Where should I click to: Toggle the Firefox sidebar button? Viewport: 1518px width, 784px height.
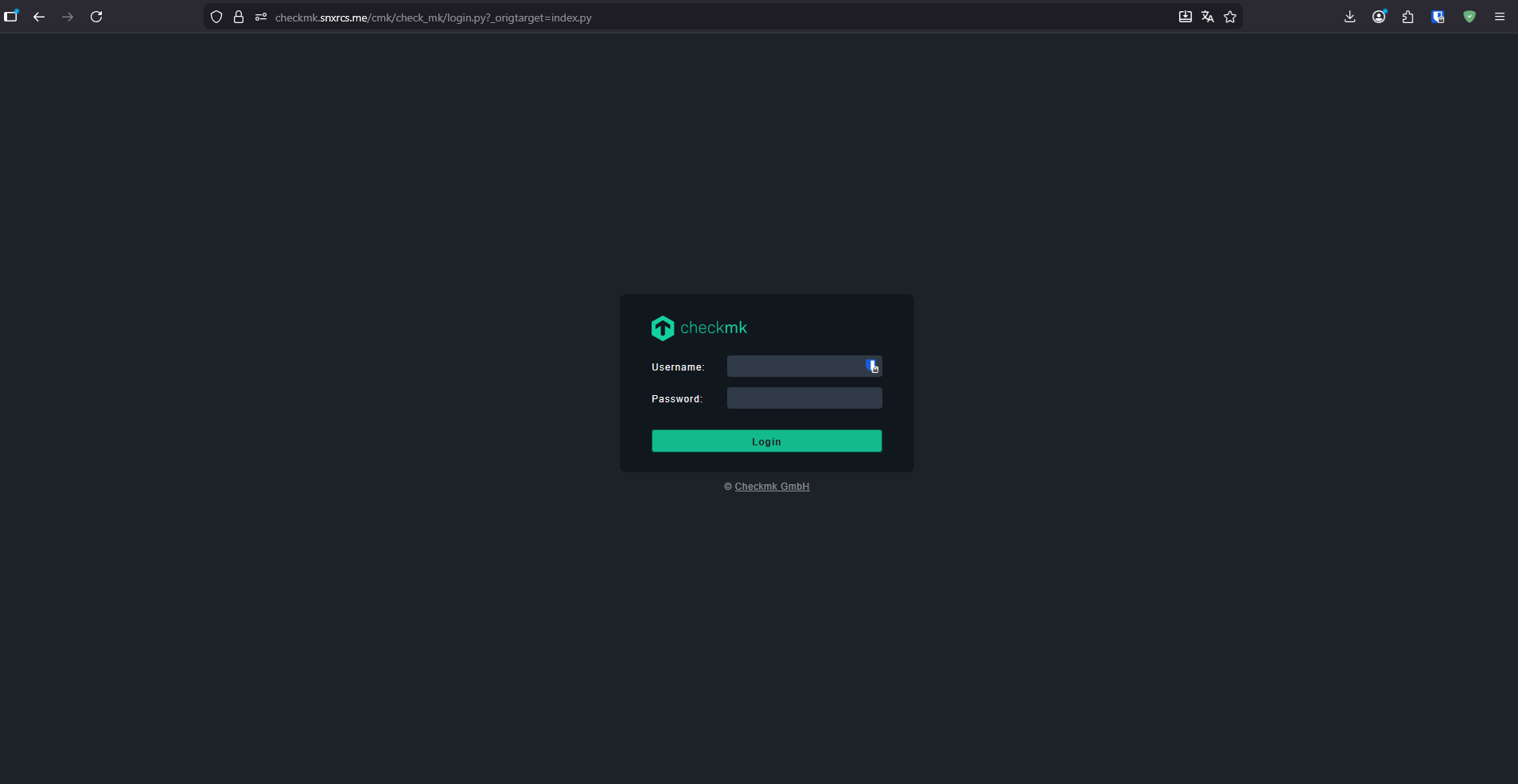point(11,17)
